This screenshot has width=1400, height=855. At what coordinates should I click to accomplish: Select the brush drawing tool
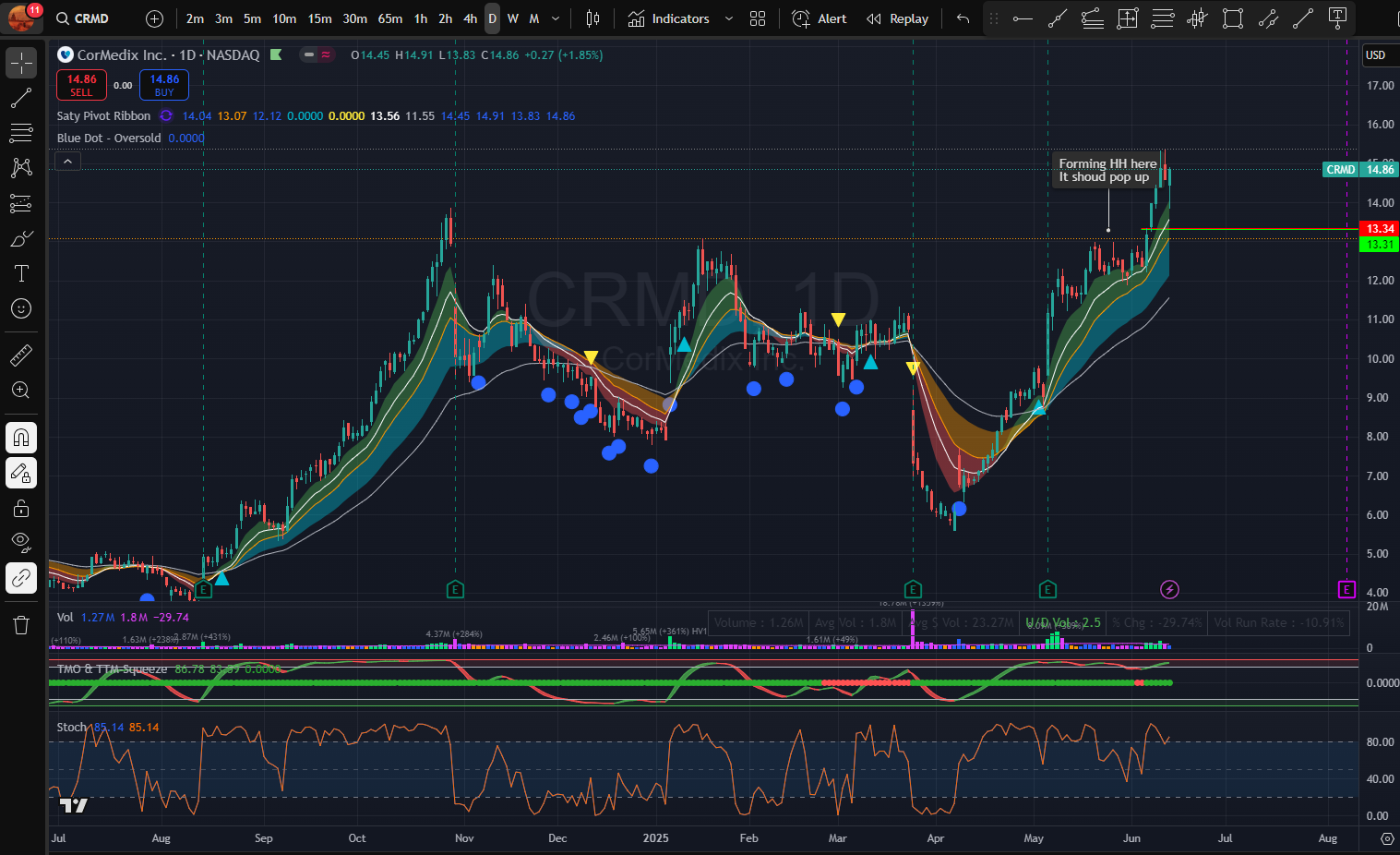21,238
